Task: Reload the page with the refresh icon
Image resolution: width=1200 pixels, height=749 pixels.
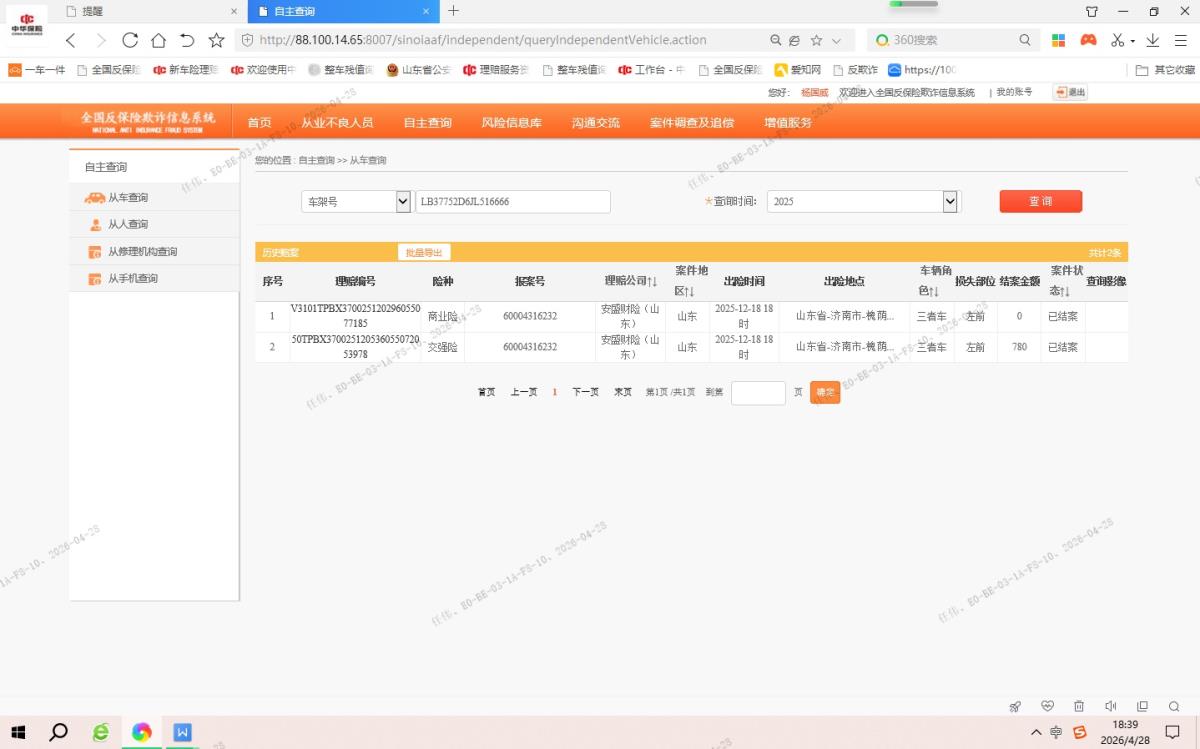Action: [x=129, y=40]
